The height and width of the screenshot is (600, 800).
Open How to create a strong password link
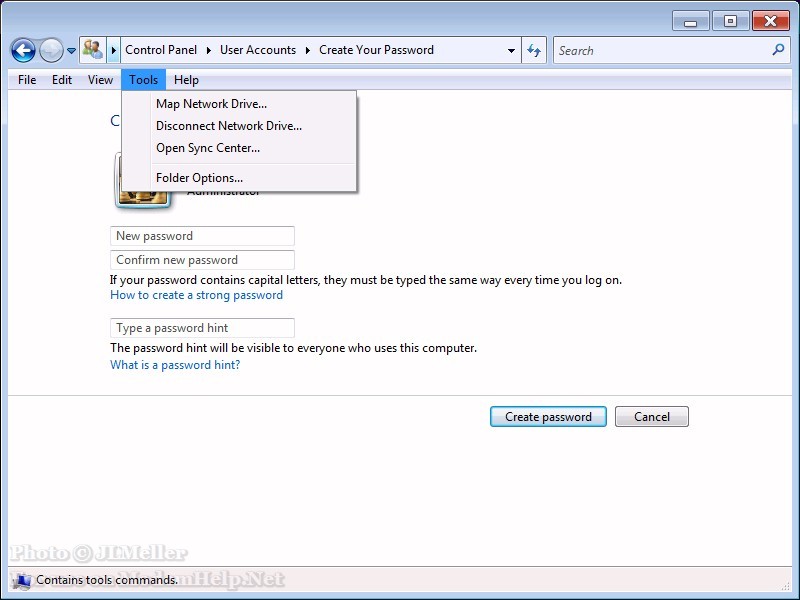click(x=196, y=295)
